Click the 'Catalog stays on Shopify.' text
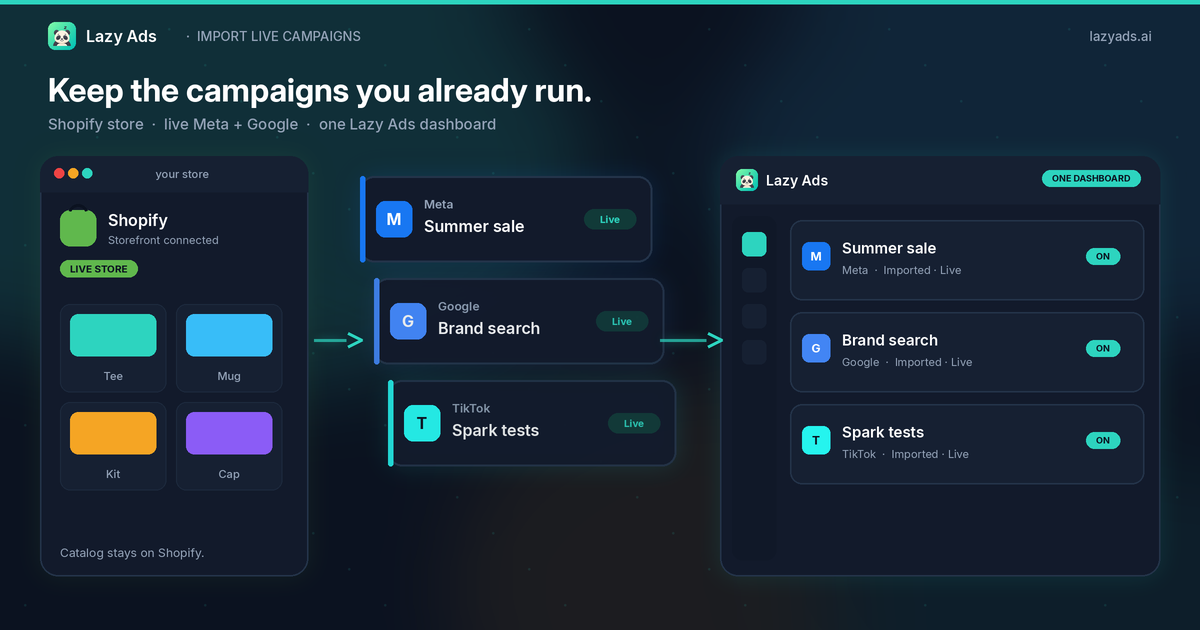The image size is (1200, 630). click(x=132, y=552)
